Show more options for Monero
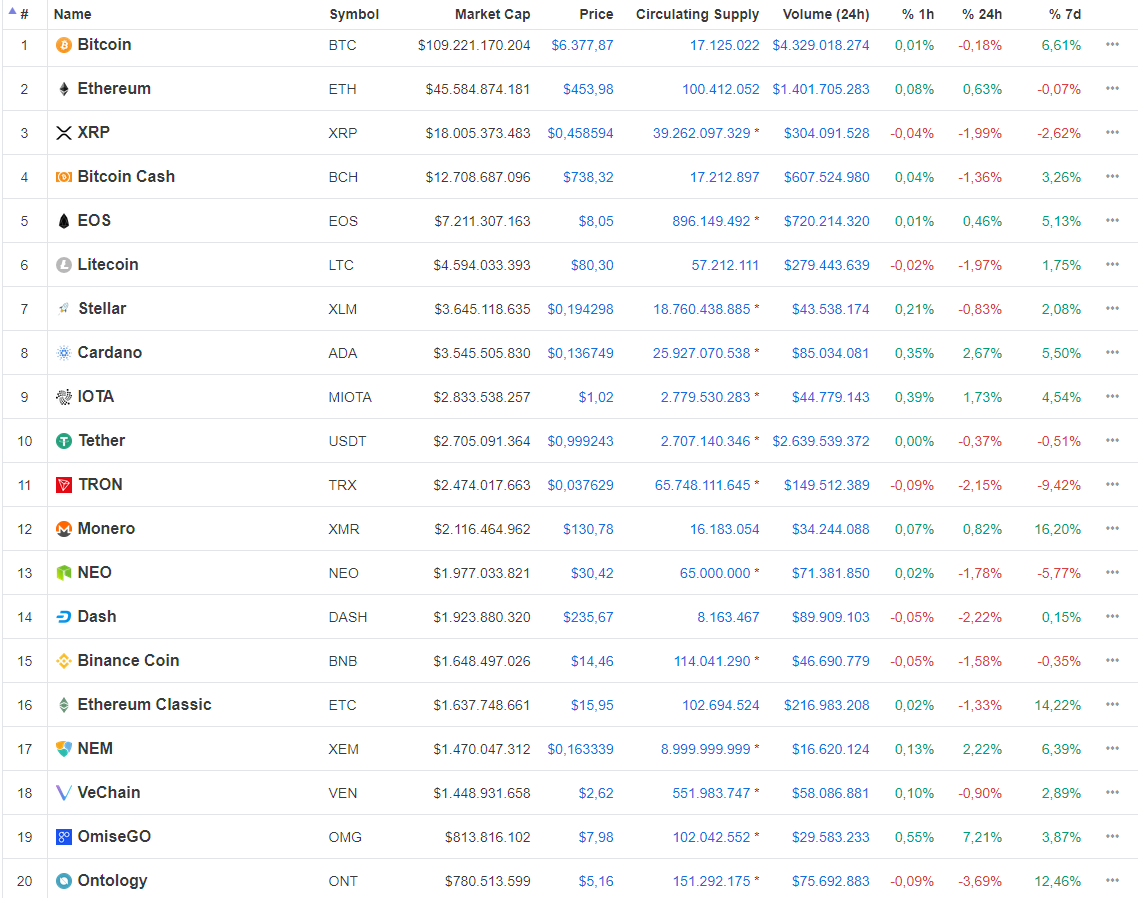 point(1112,529)
